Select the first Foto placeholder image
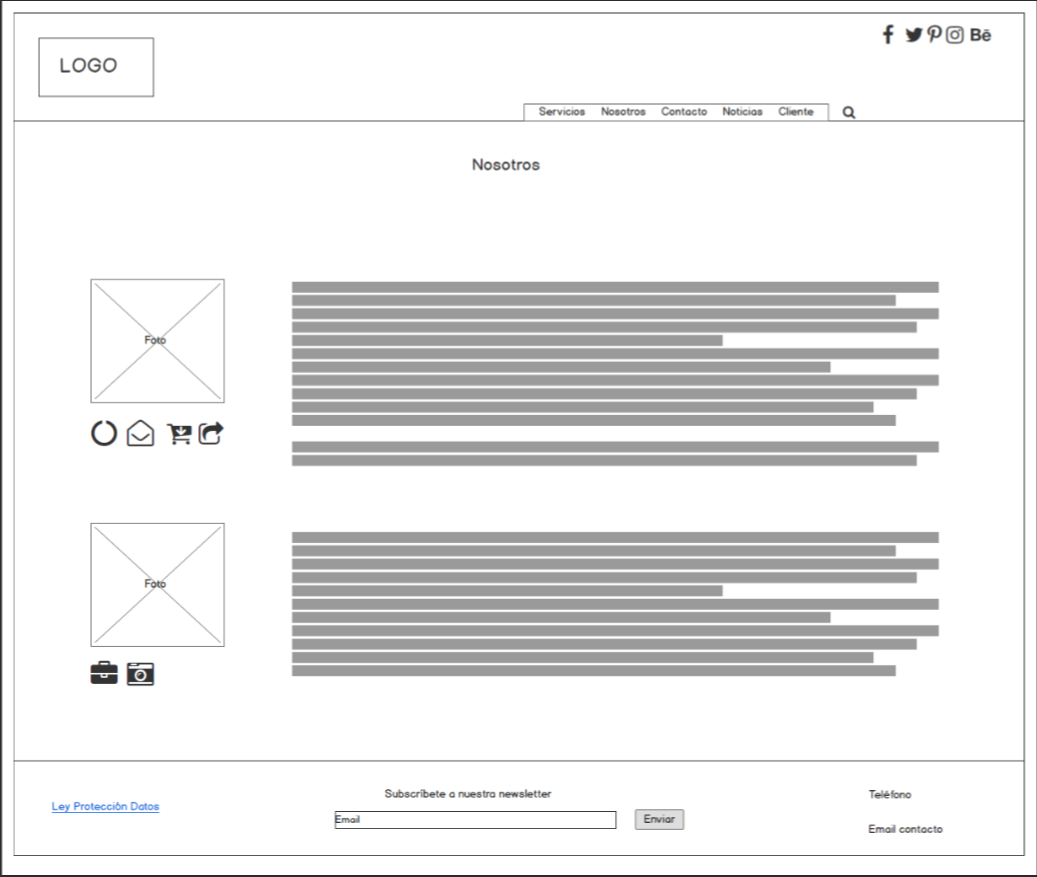The width and height of the screenshot is (1037, 877). pos(157,341)
